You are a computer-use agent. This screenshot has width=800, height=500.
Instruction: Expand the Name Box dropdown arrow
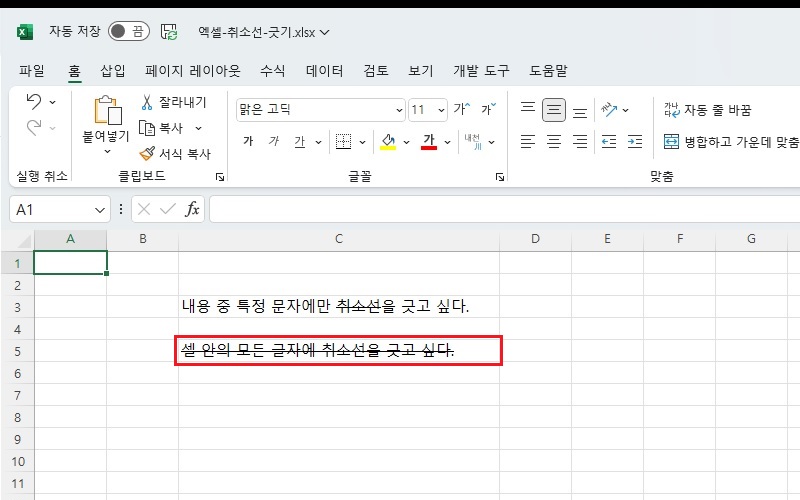pos(100,210)
